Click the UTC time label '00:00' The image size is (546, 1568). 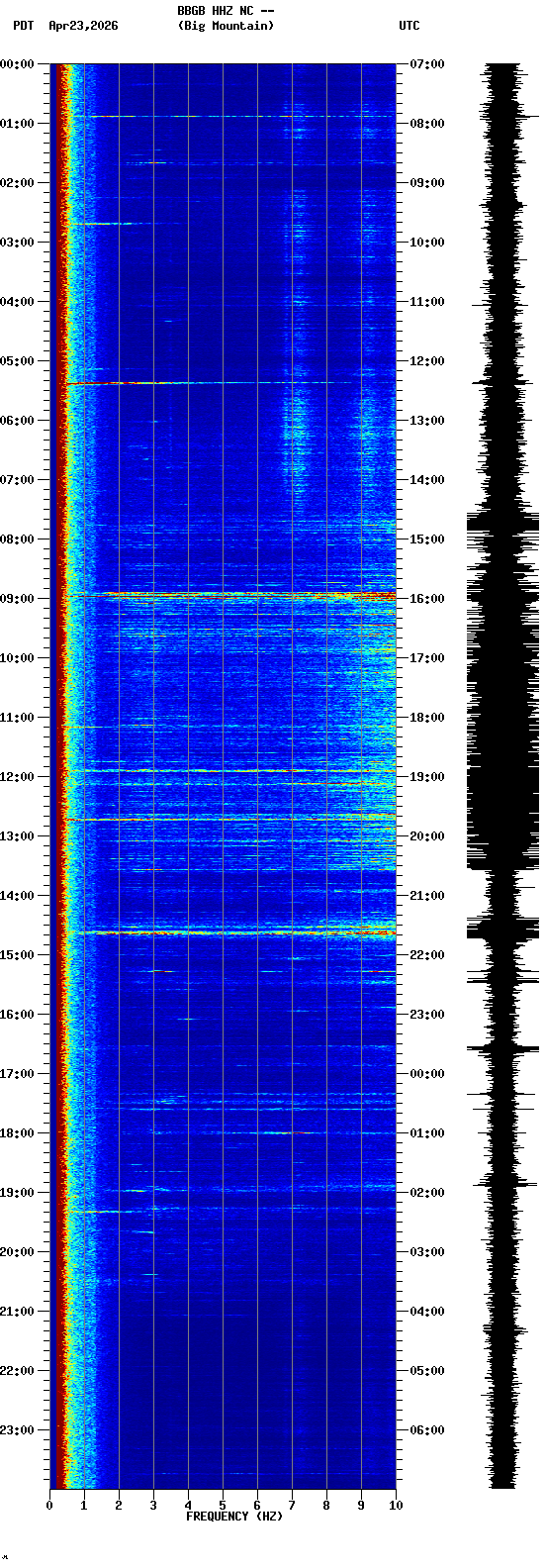pyautogui.click(x=427, y=1074)
